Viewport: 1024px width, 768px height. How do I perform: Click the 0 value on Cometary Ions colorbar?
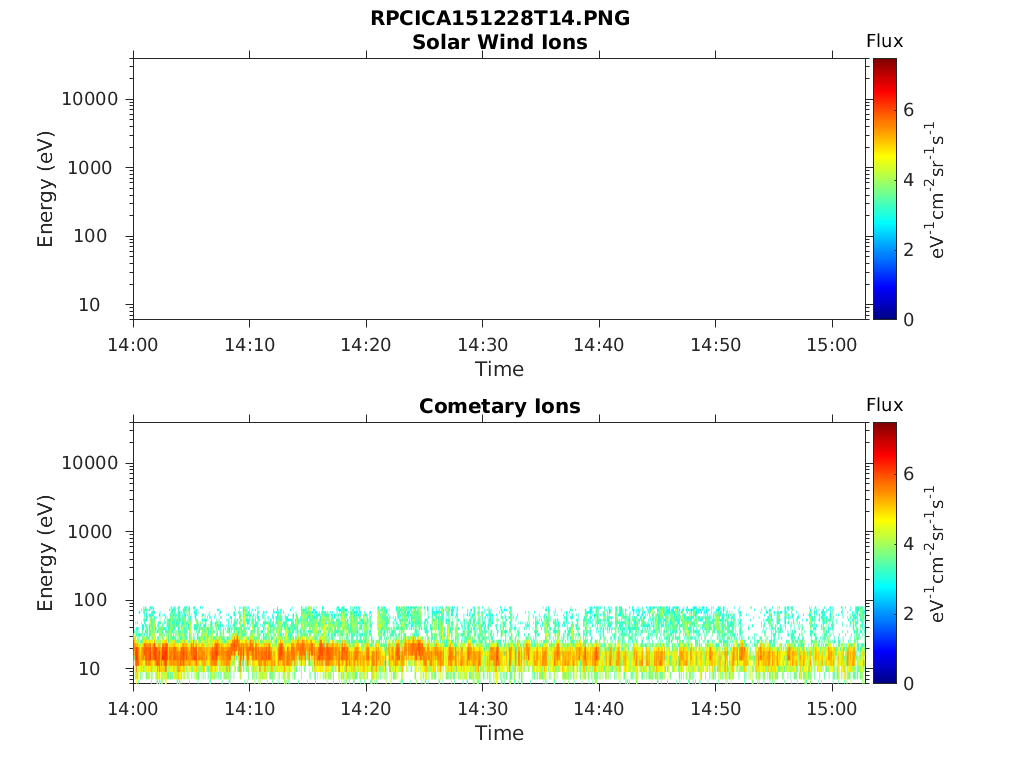(908, 683)
